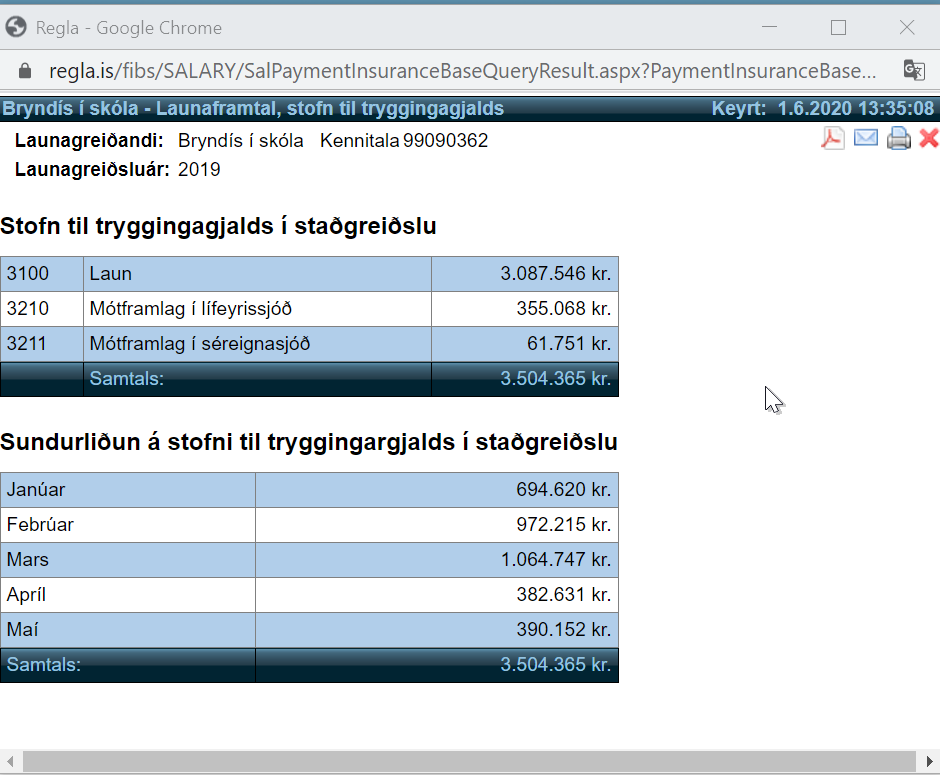This screenshot has height=775, width=940.
Task: View site info via padlock icon
Action: pyautogui.click(x=26, y=71)
